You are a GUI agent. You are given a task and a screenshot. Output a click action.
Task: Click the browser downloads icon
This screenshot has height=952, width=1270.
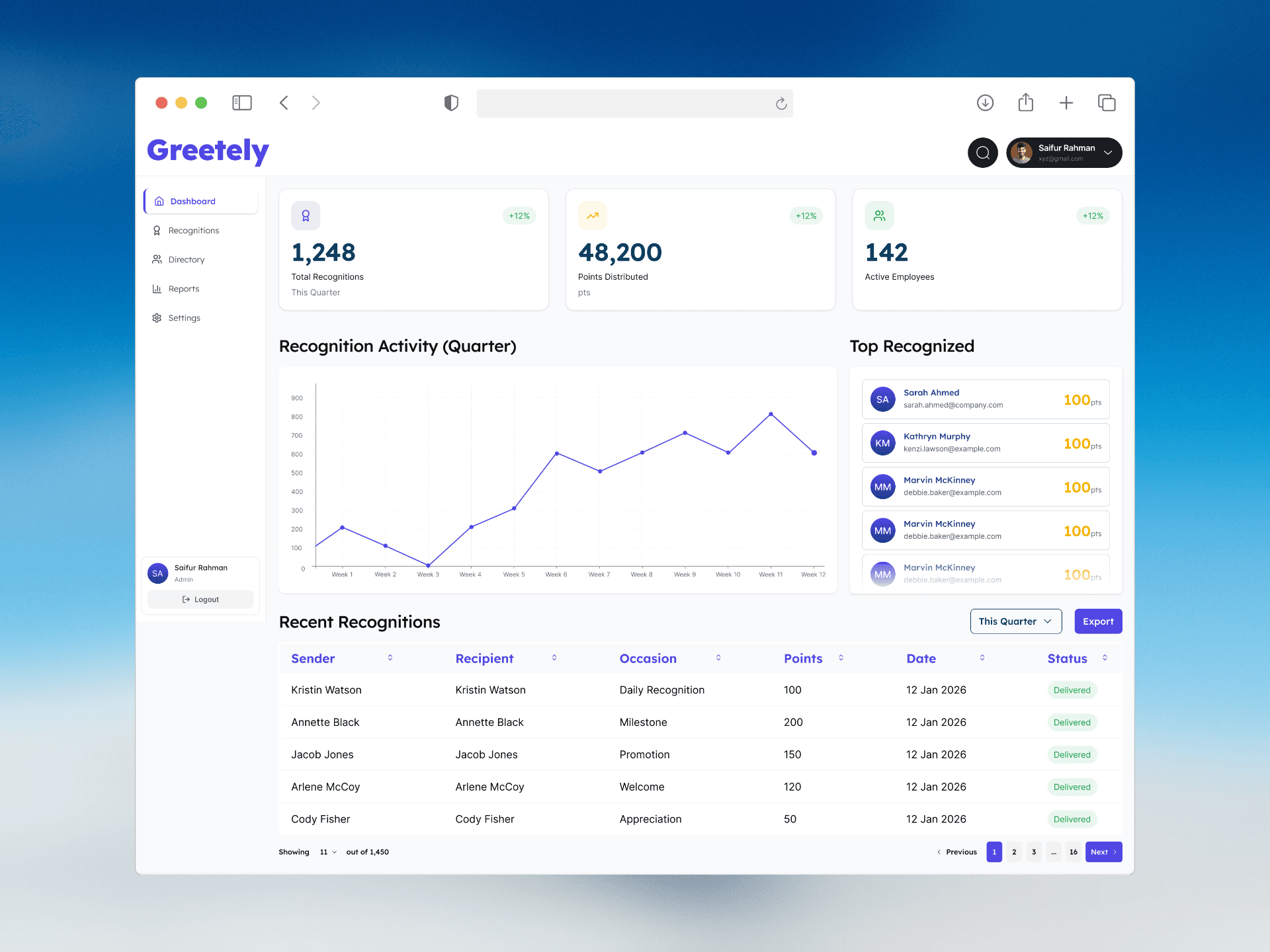[x=985, y=102]
